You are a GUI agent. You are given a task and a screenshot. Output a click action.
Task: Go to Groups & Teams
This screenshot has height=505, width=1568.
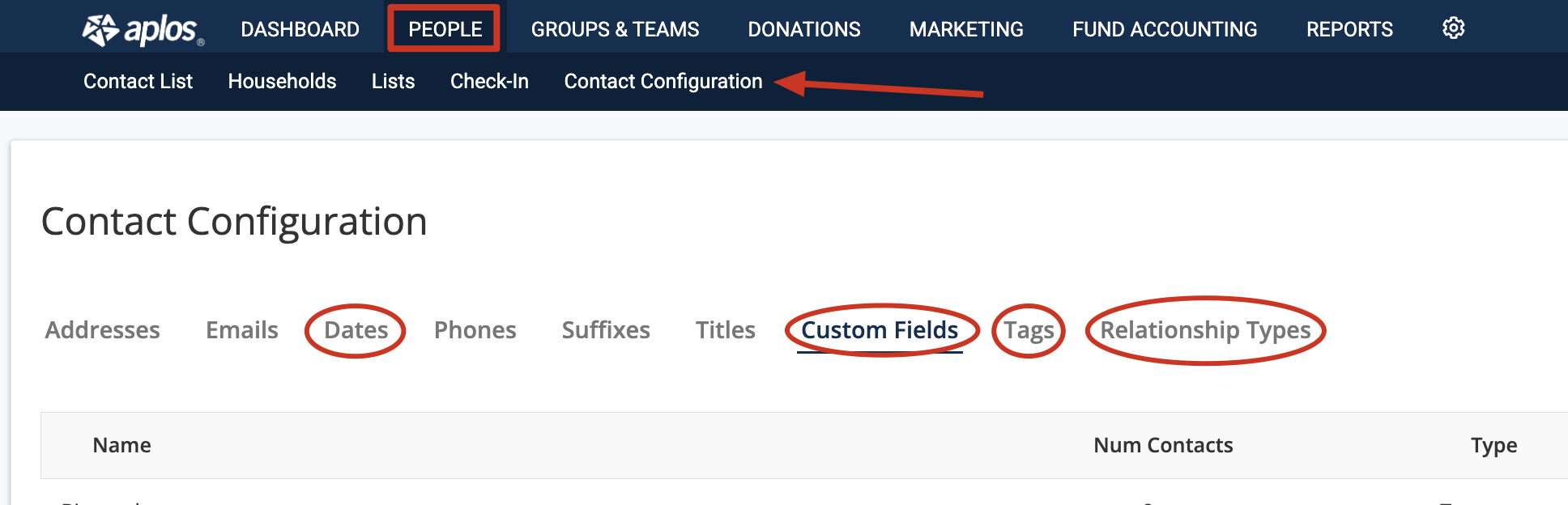click(x=615, y=29)
